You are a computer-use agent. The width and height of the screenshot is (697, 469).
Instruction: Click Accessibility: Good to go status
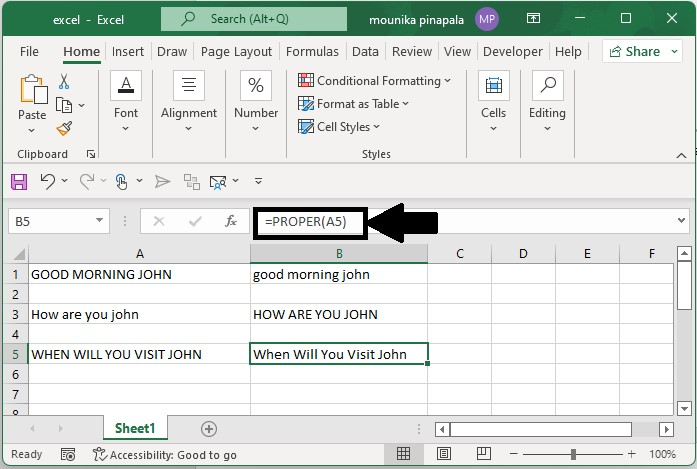(x=165, y=454)
